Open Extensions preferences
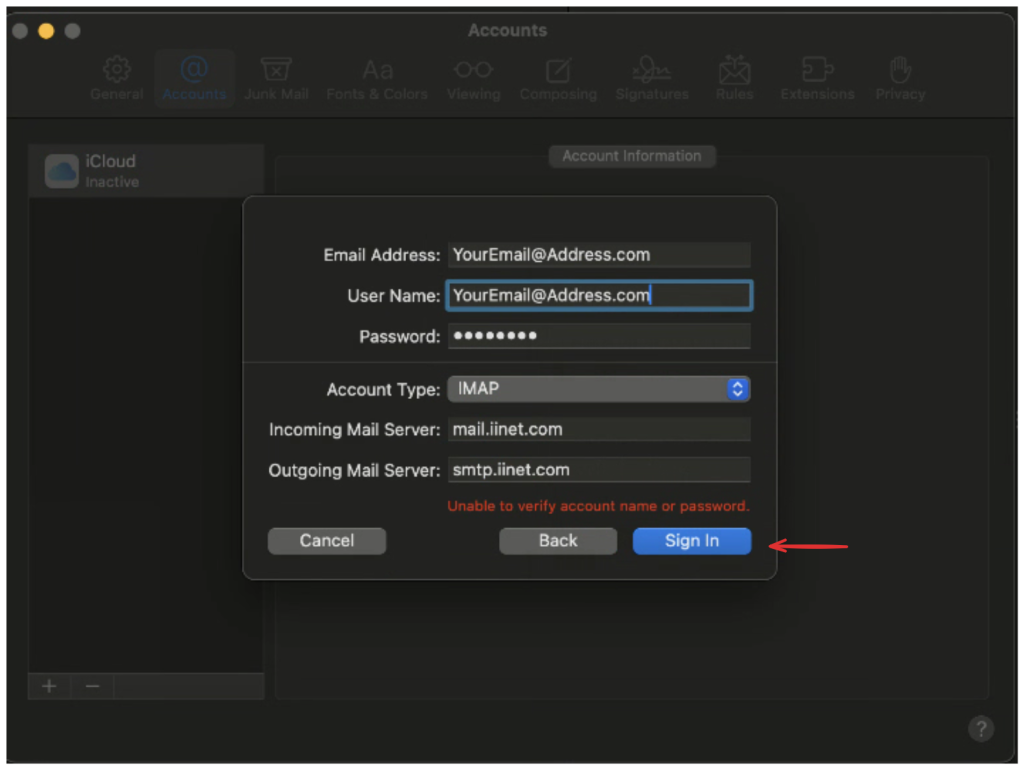1024x770 pixels. 817,79
